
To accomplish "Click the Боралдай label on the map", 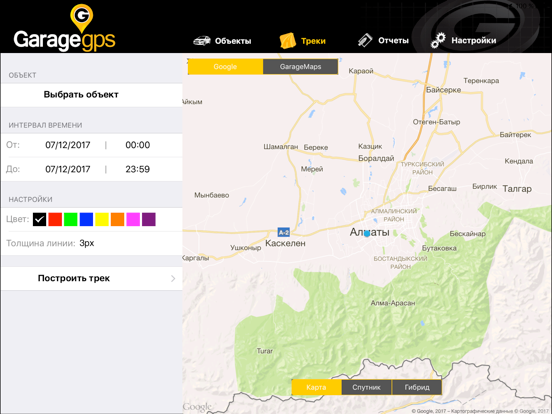I will click(x=376, y=158).
